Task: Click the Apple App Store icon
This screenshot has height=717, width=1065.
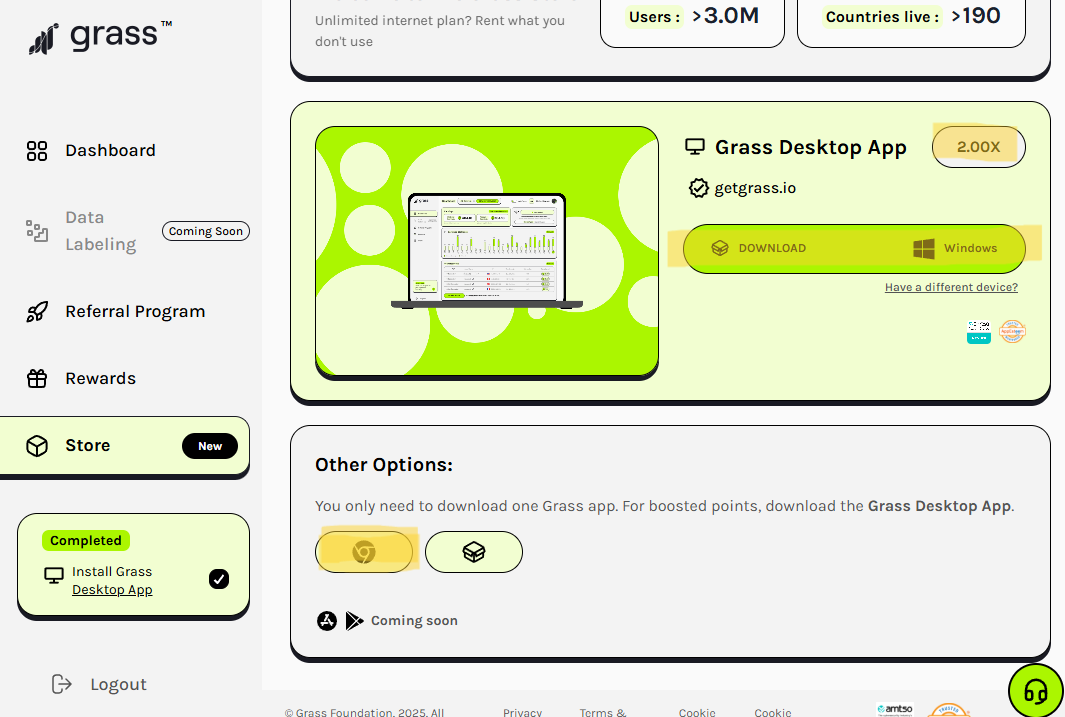Action: pos(327,621)
